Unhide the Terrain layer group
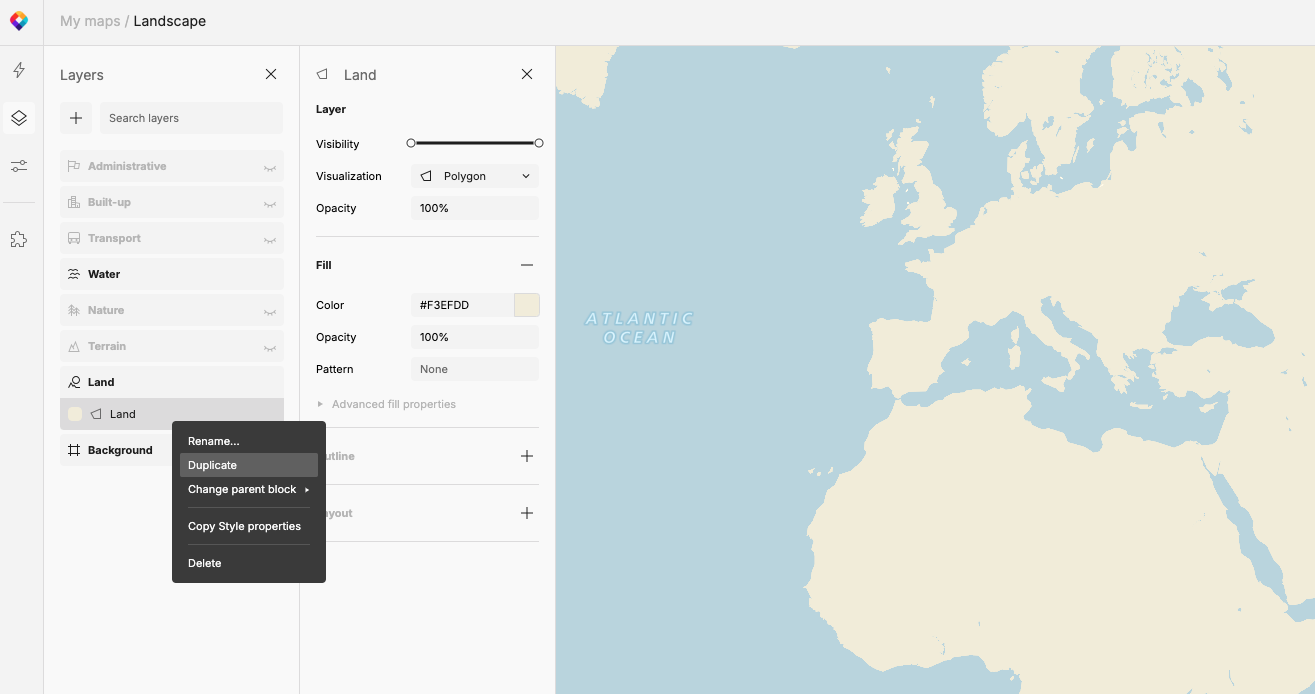1315x694 pixels. [x=269, y=347]
